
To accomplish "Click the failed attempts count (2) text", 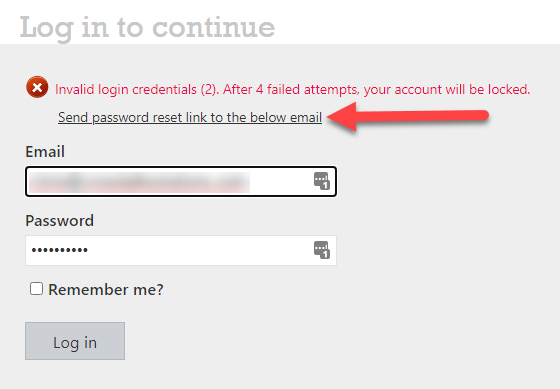I will [210, 89].
